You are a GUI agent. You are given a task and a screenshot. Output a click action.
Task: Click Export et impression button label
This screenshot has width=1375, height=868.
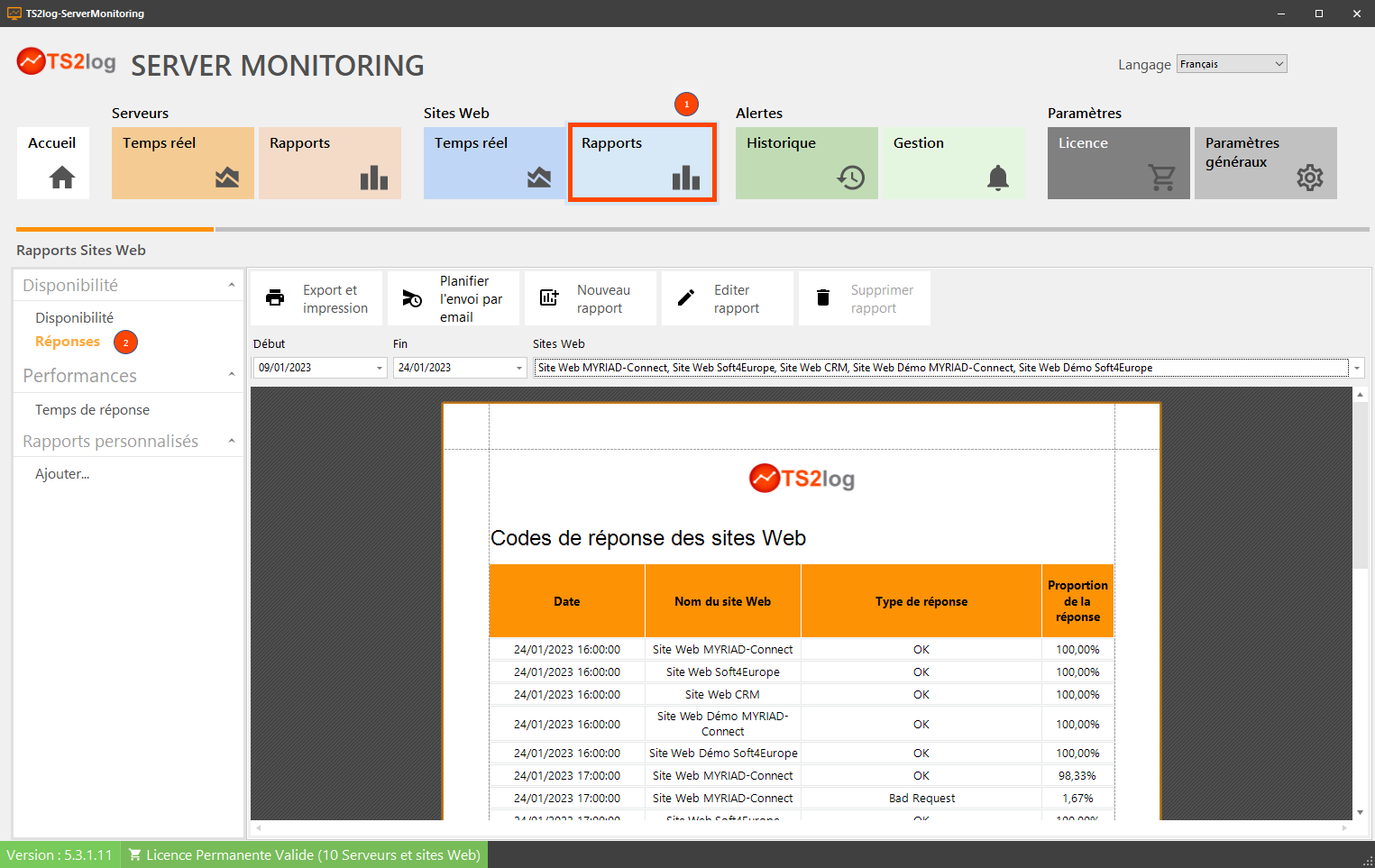coord(335,299)
